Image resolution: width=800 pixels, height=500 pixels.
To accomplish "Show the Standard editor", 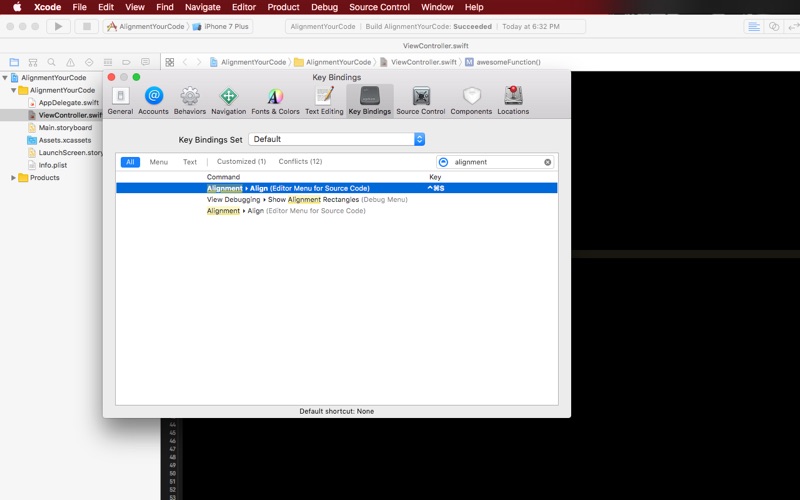I will [x=754, y=27].
